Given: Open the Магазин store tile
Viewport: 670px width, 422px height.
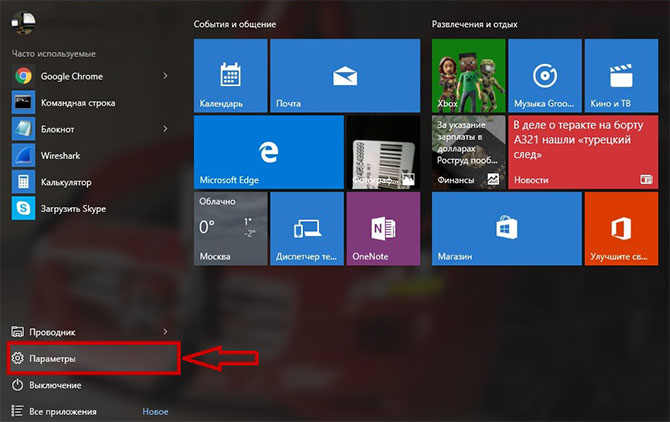Looking at the screenshot, I should 507,229.
